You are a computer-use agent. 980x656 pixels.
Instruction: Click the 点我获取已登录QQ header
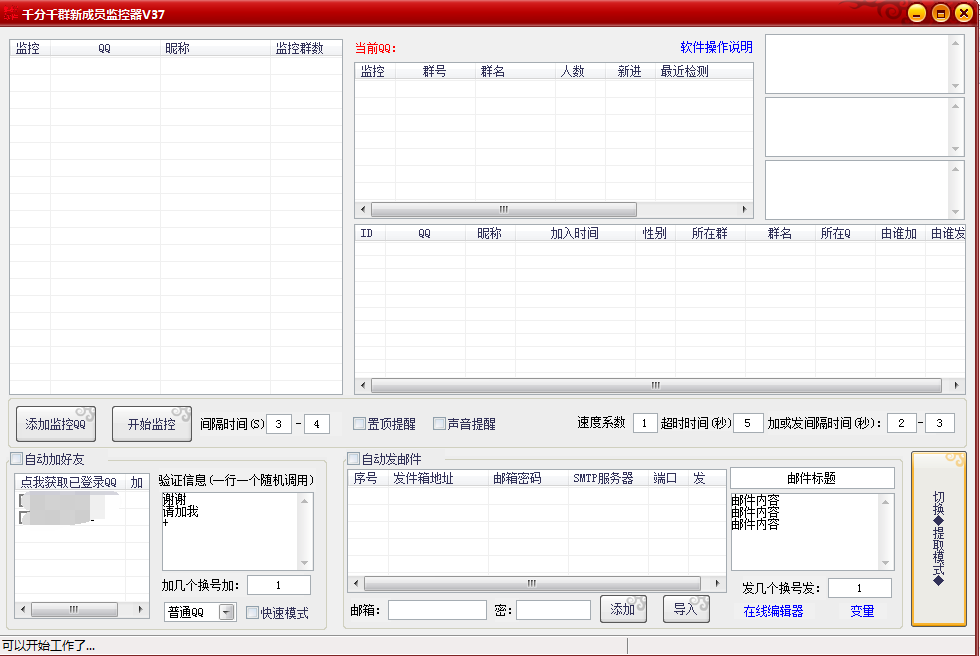coord(70,482)
